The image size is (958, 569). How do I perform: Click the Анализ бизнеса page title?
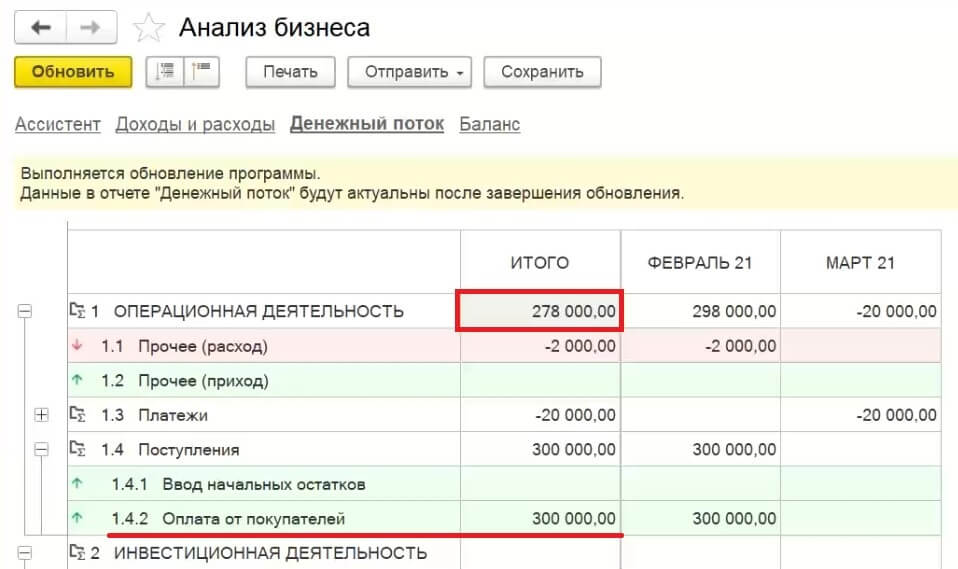point(274,28)
